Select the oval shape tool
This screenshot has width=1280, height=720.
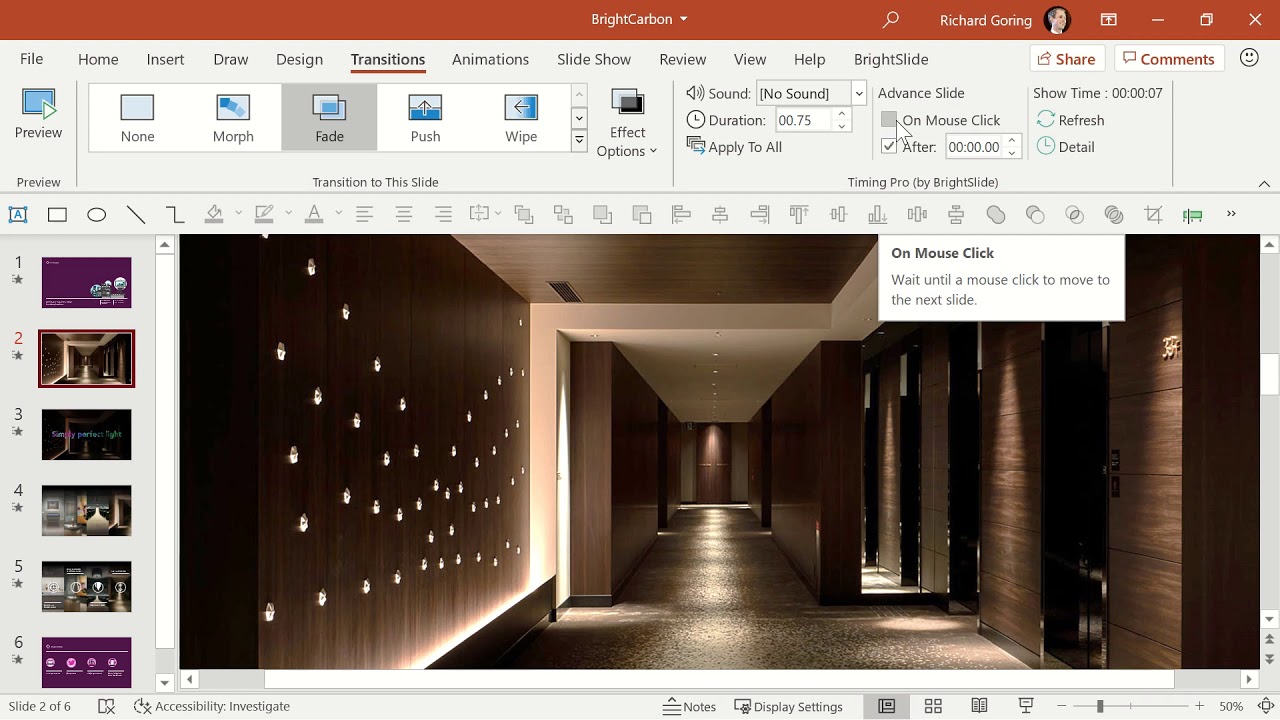[x=96, y=214]
